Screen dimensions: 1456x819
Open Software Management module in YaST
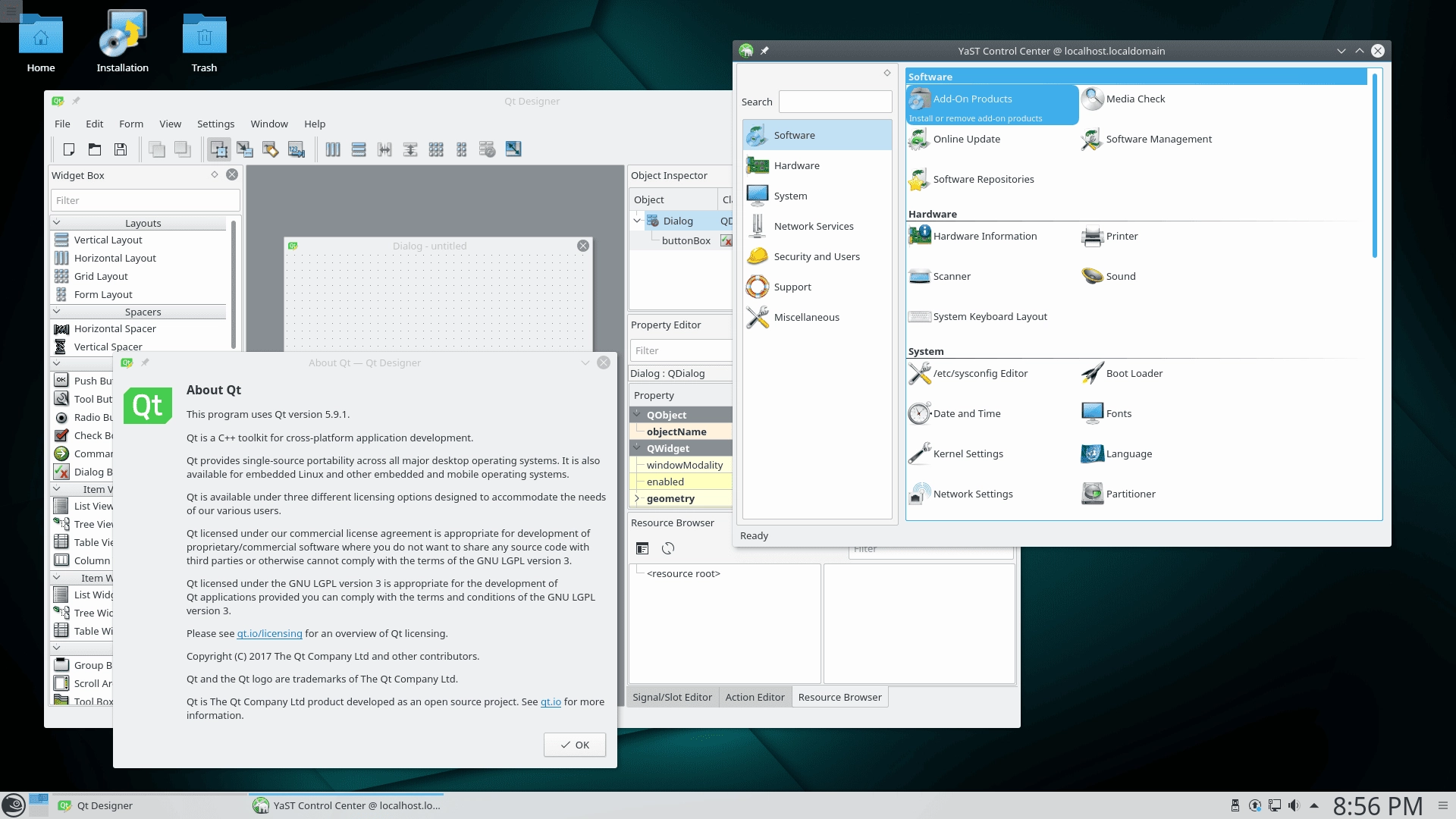(x=1147, y=139)
